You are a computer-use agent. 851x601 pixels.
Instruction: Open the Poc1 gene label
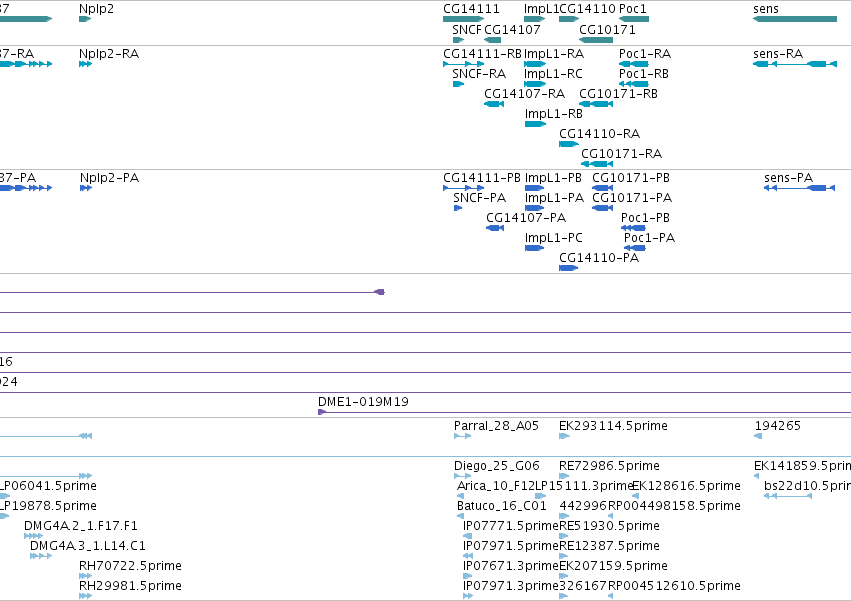pos(633,9)
